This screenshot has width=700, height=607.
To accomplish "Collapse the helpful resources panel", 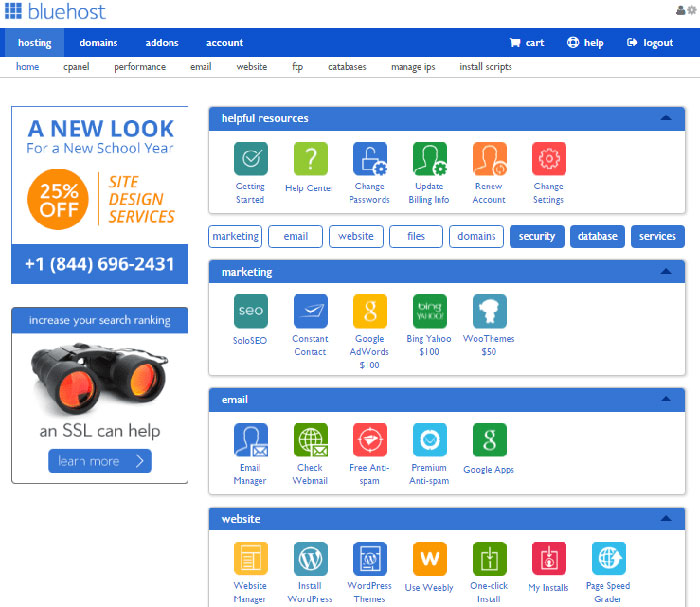I will tap(666, 118).
